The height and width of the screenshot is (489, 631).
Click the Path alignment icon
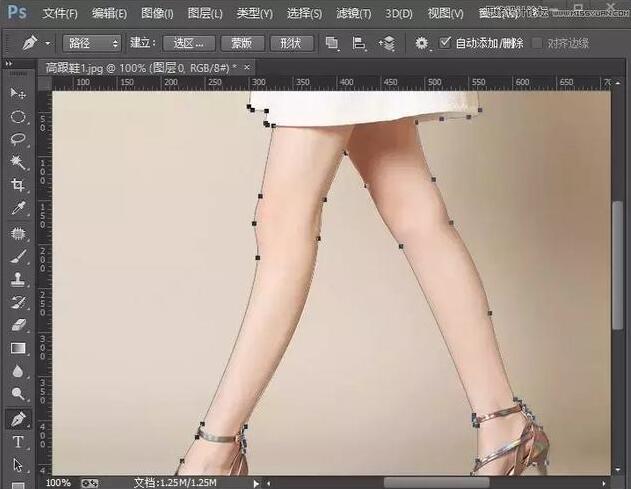[x=359, y=43]
